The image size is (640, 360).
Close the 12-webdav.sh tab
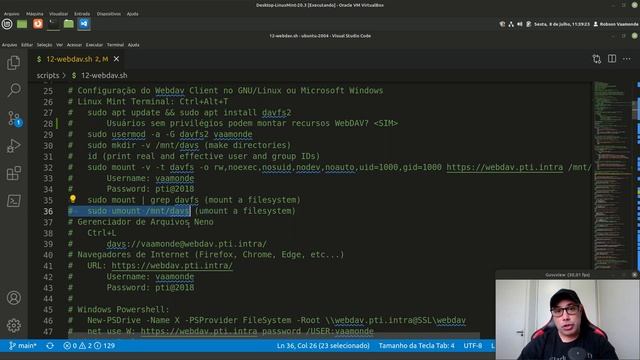click(x=116, y=59)
